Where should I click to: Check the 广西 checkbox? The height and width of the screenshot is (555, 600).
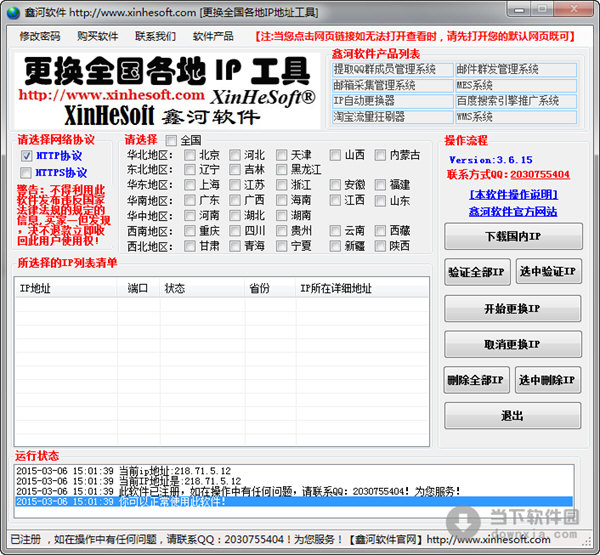coord(235,200)
